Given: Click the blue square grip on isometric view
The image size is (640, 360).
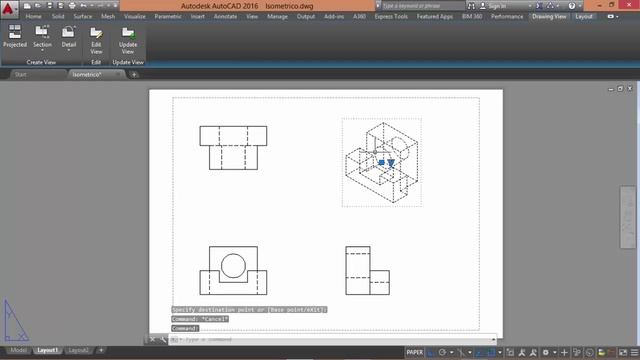Looking at the screenshot, I should click(382, 162).
